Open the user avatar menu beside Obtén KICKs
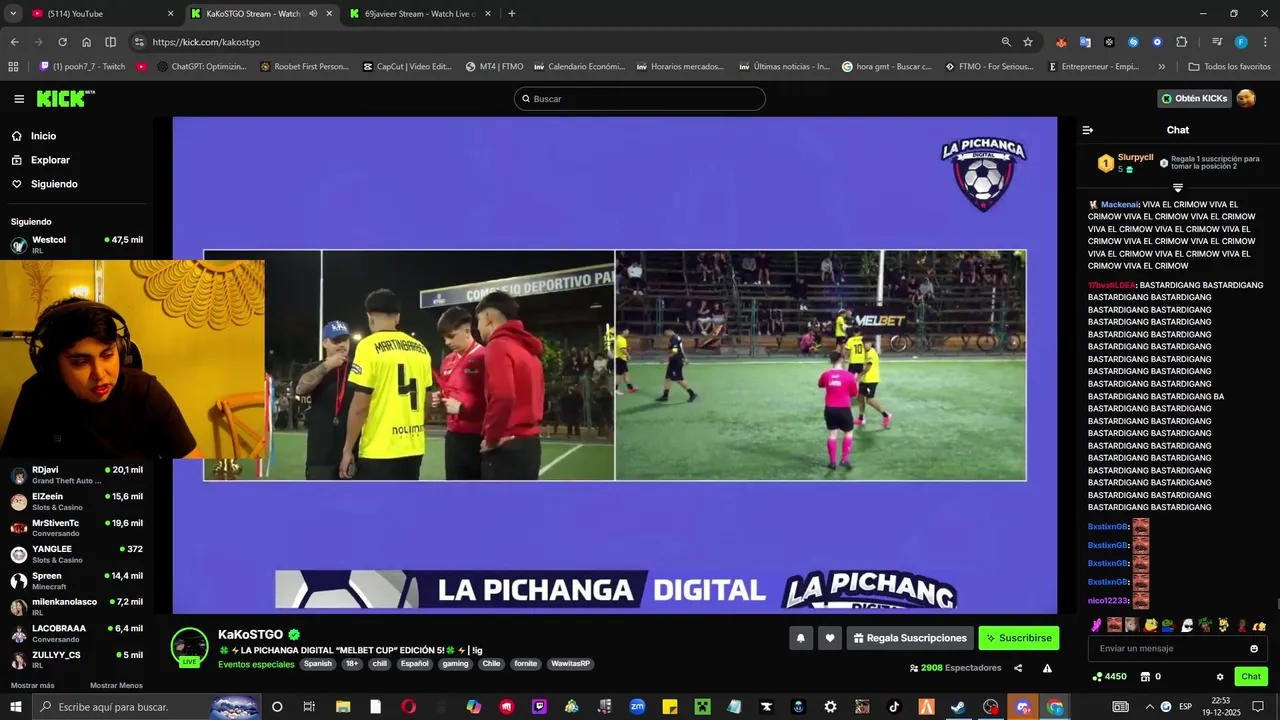Screen dimensions: 1280x720 (x=1246, y=98)
